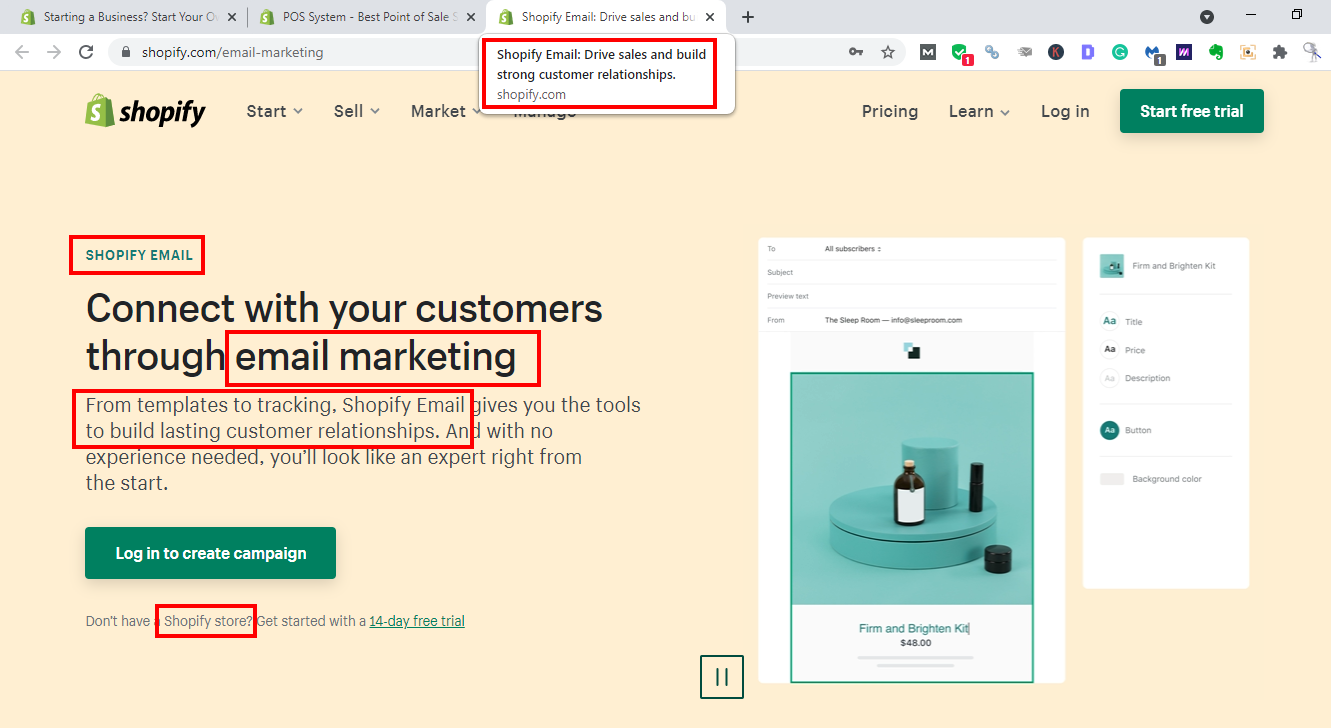Click Log in to create campaign button
The width and height of the screenshot is (1331, 728).
pyautogui.click(x=210, y=553)
